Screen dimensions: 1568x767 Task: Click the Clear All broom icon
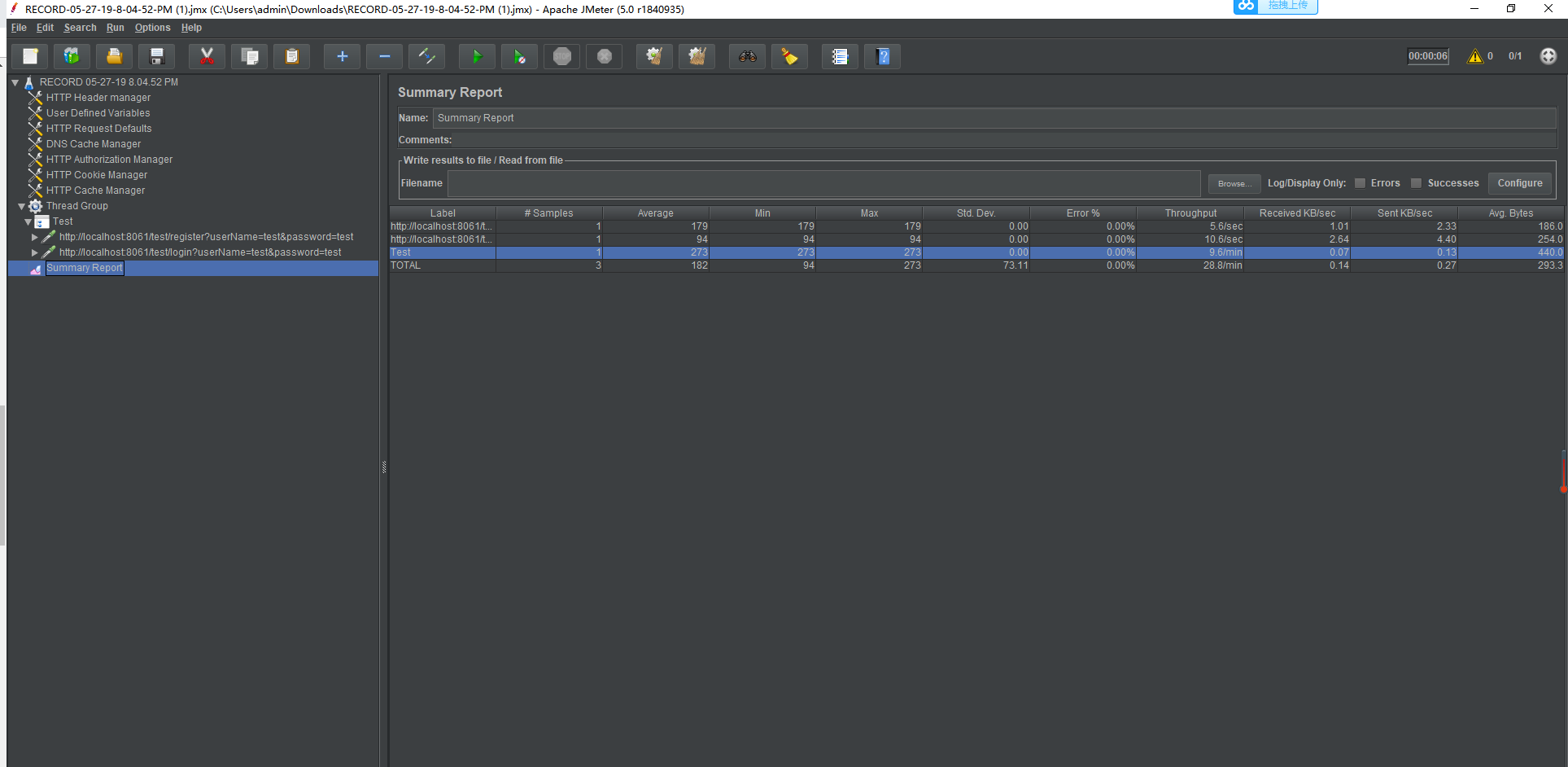(x=697, y=56)
